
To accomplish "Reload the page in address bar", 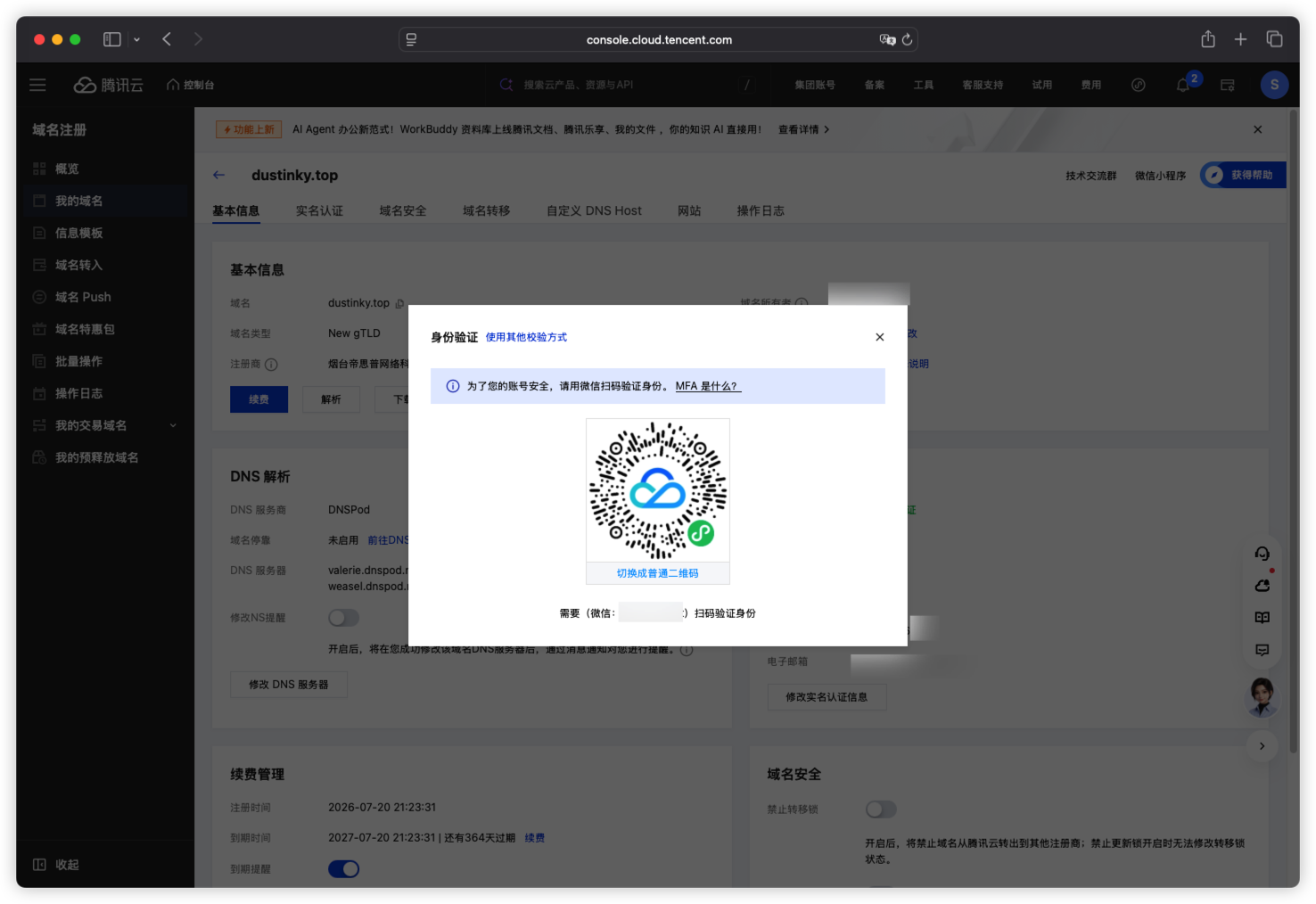I will (907, 39).
